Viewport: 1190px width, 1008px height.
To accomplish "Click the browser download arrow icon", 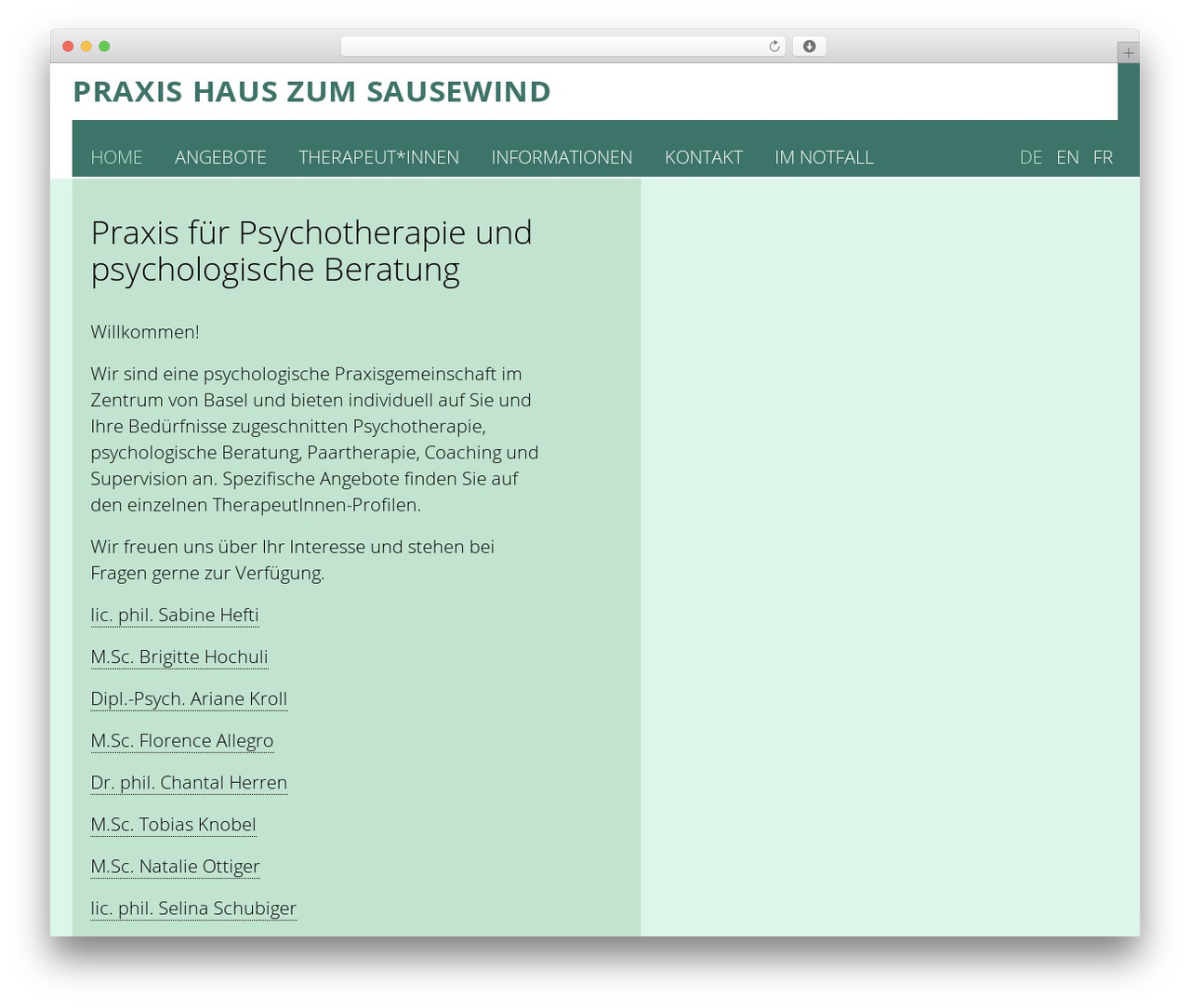I will tap(809, 46).
